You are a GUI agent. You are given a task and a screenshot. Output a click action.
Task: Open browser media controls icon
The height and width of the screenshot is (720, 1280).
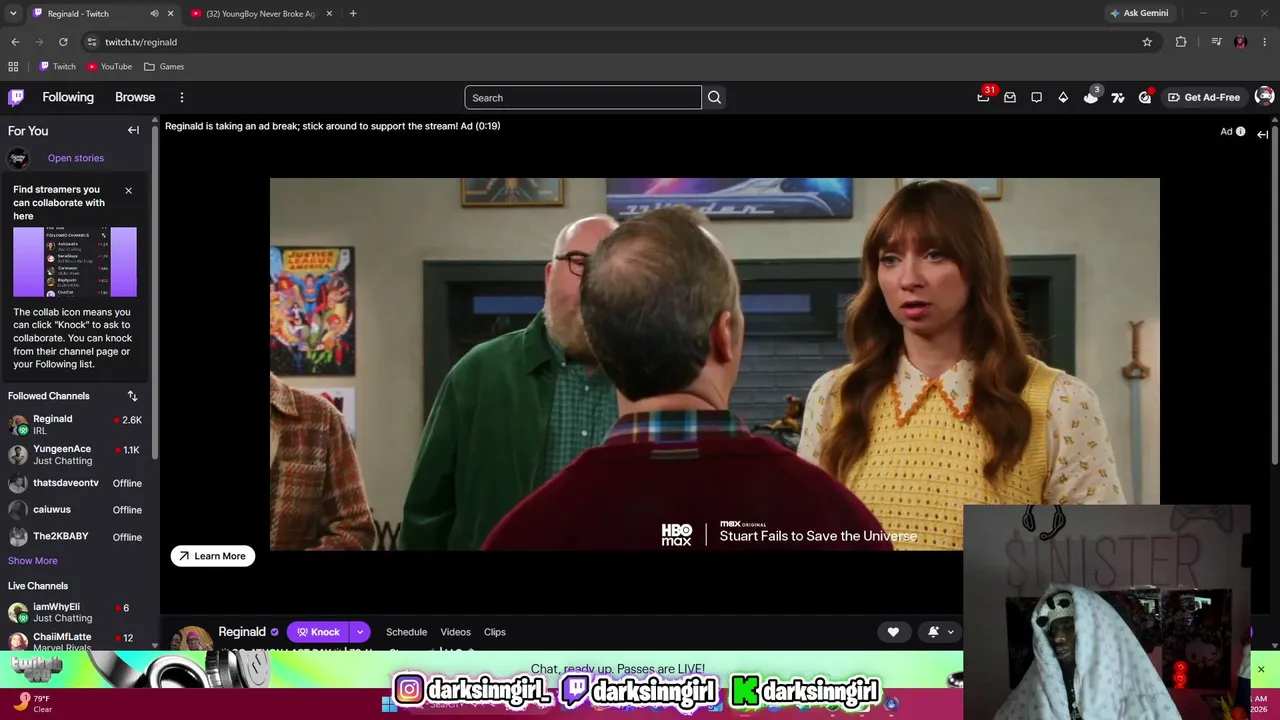(x=1216, y=42)
